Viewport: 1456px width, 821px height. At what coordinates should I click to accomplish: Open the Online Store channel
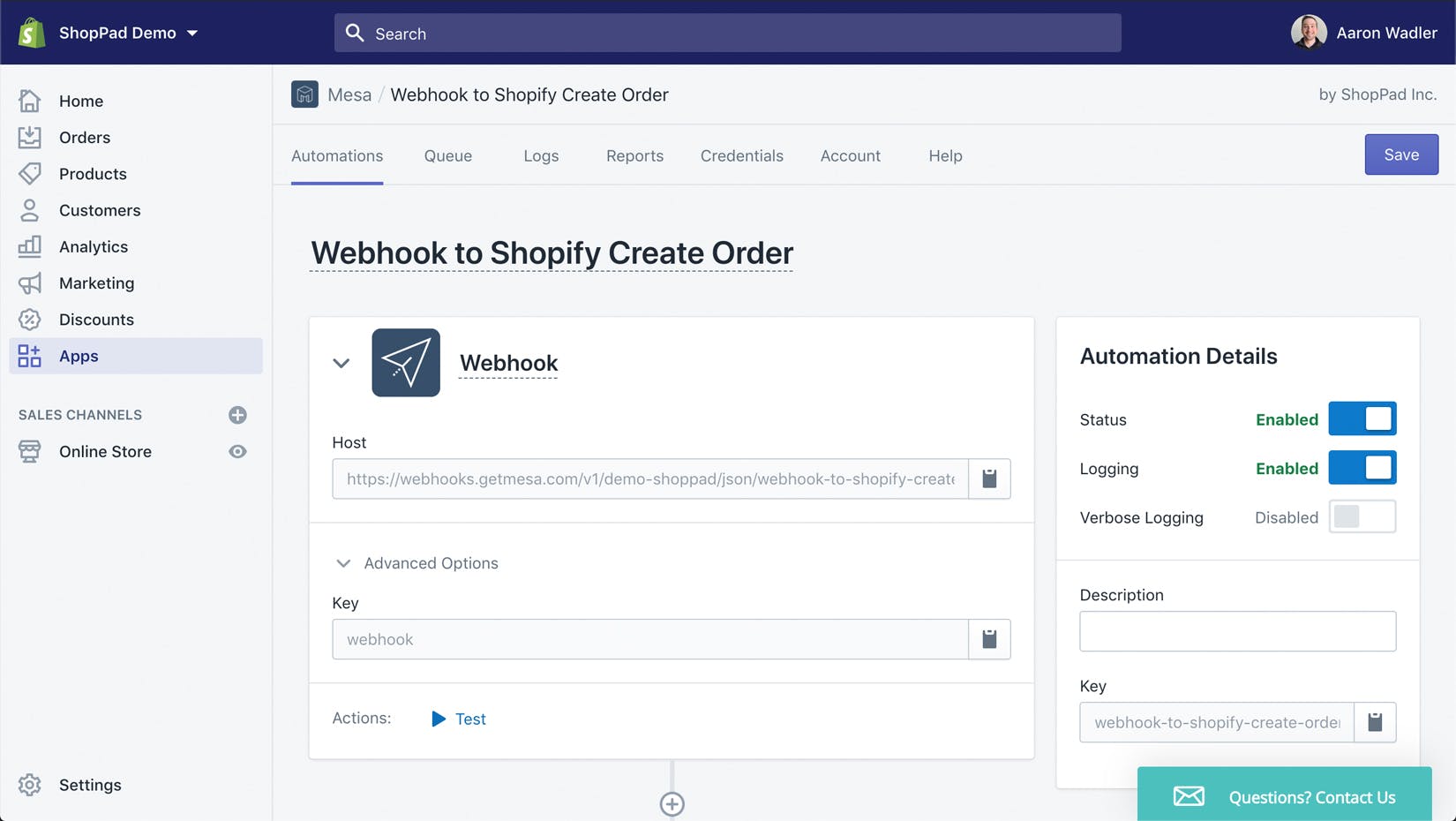(x=105, y=451)
